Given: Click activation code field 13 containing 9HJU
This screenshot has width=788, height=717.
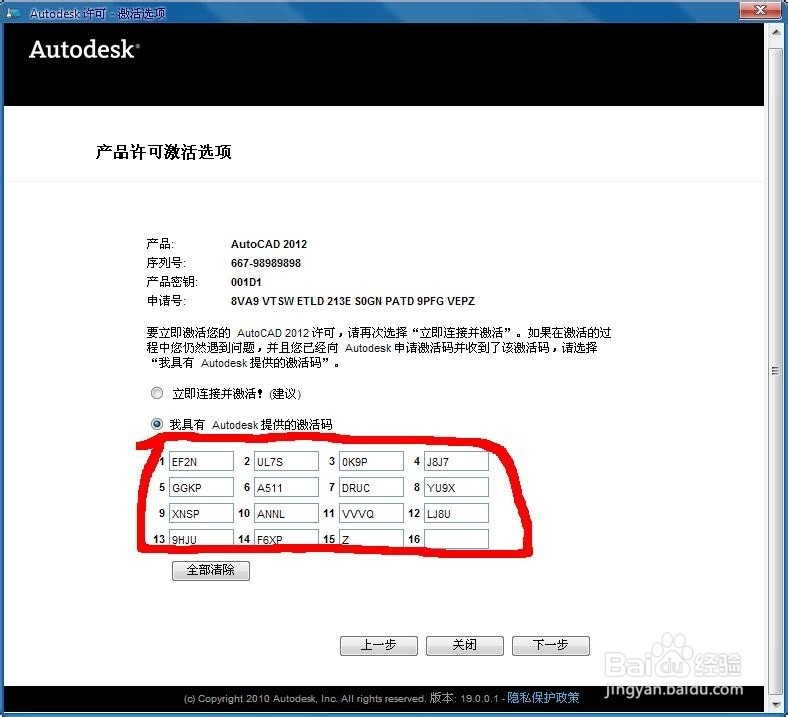Looking at the screenshot, I should pyautogui.click(x=201, y=539).
